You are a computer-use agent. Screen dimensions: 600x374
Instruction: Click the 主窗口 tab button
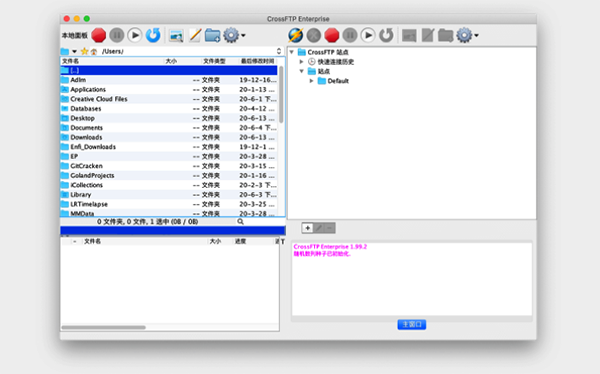pos(412,325)
